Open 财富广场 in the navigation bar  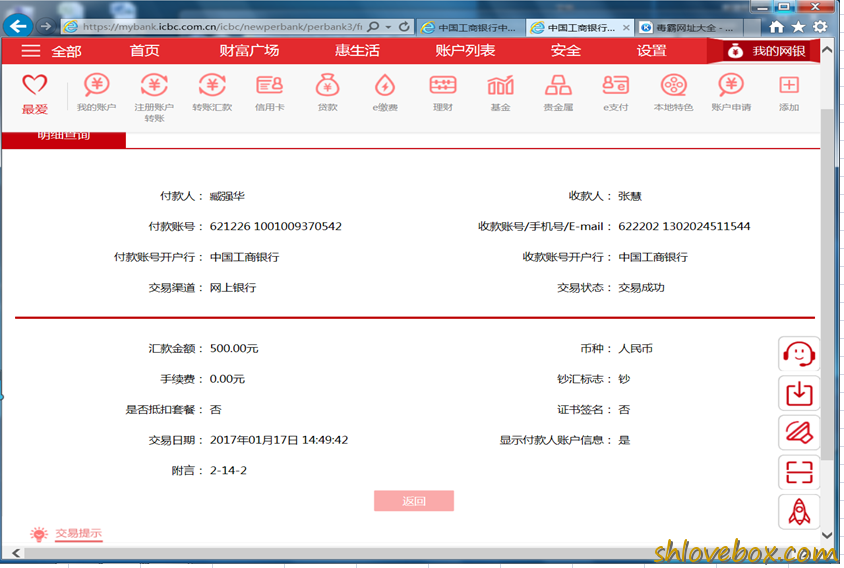(x=249, y=51)
